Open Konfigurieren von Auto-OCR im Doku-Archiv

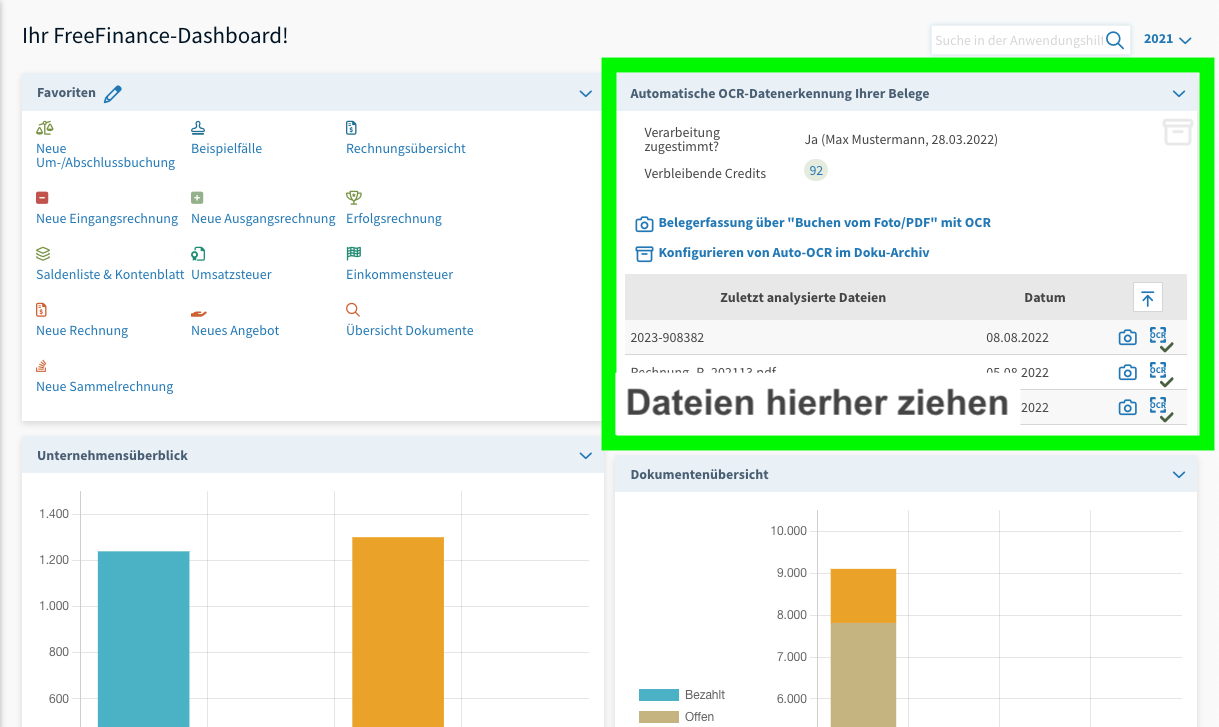point(793,253)
